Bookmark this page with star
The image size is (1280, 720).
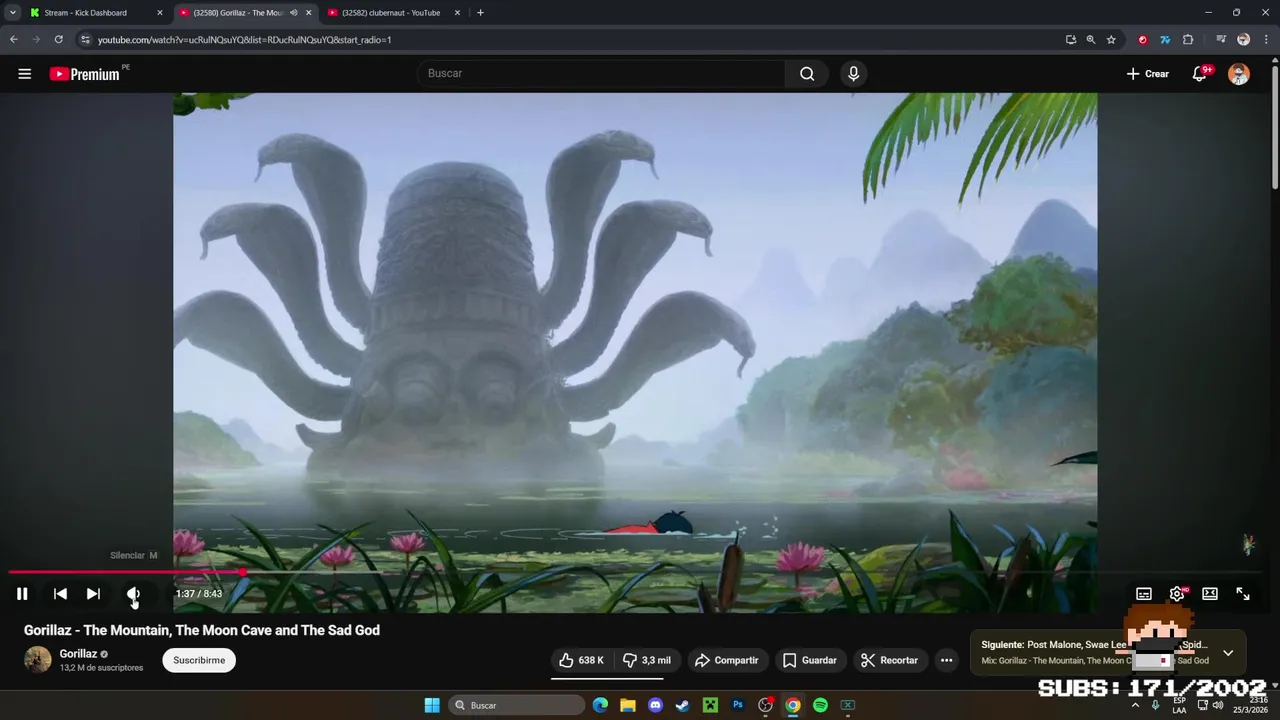(1111, 40)
